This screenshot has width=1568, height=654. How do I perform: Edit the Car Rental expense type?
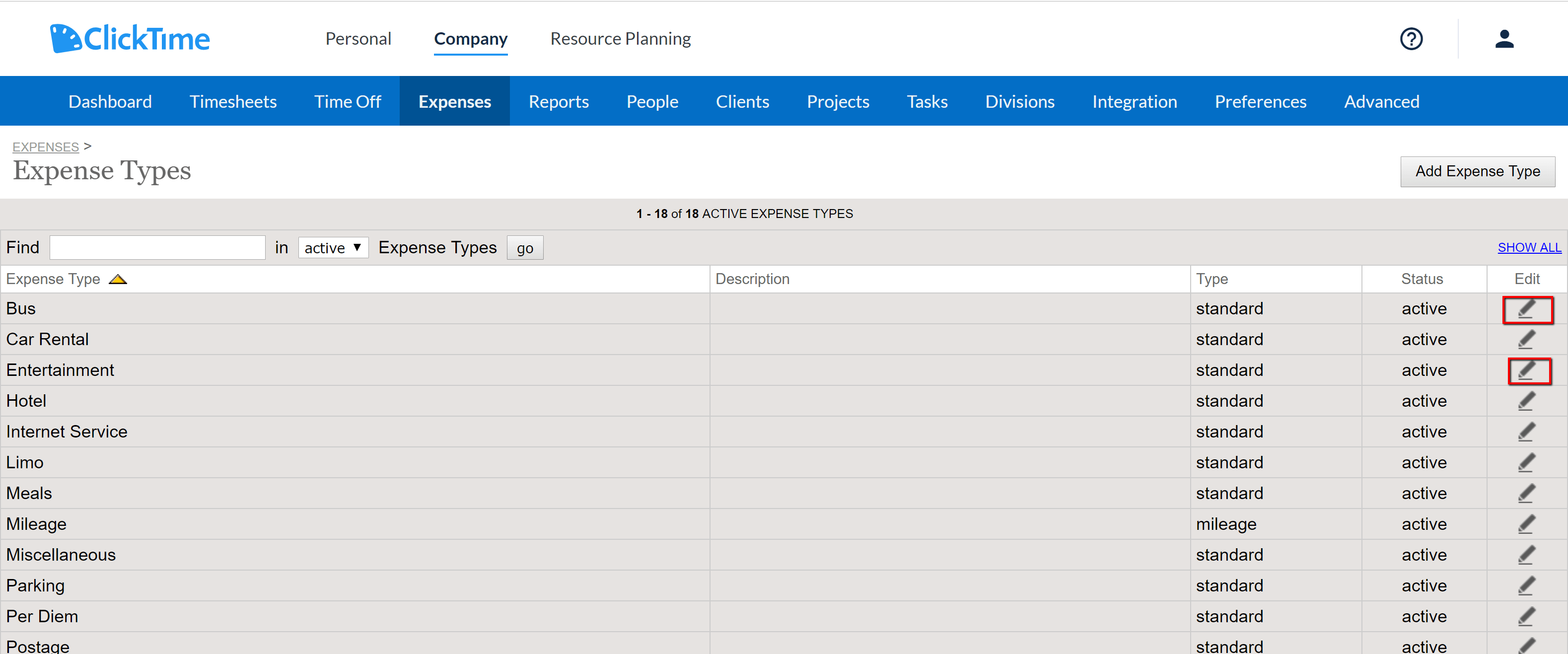tap(1527, 339)
